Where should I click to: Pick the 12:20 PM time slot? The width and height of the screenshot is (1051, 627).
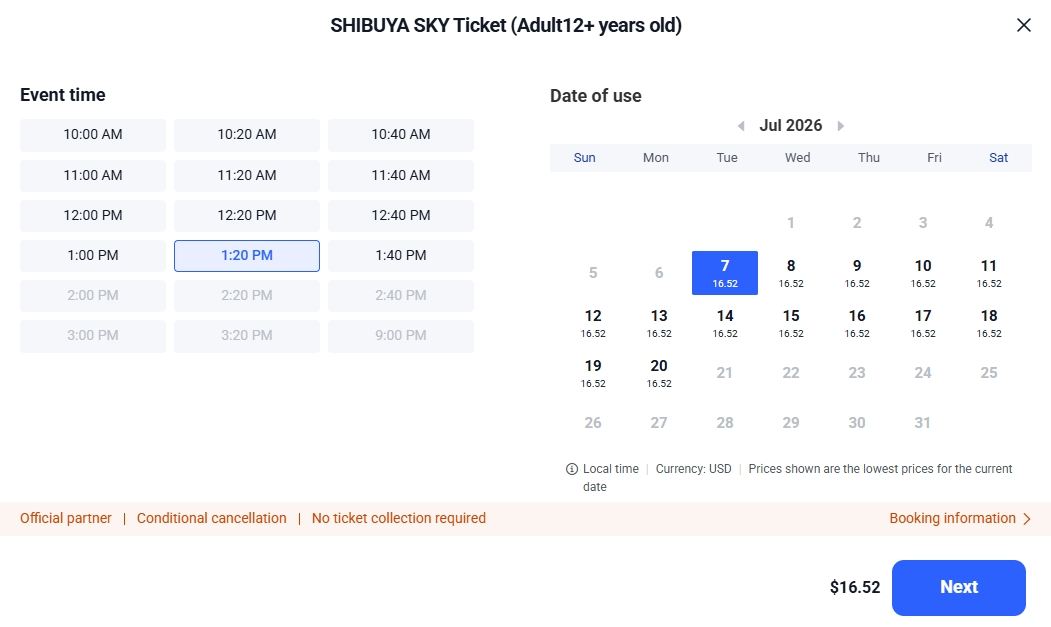pyautogui.click(x=247, y=216)
